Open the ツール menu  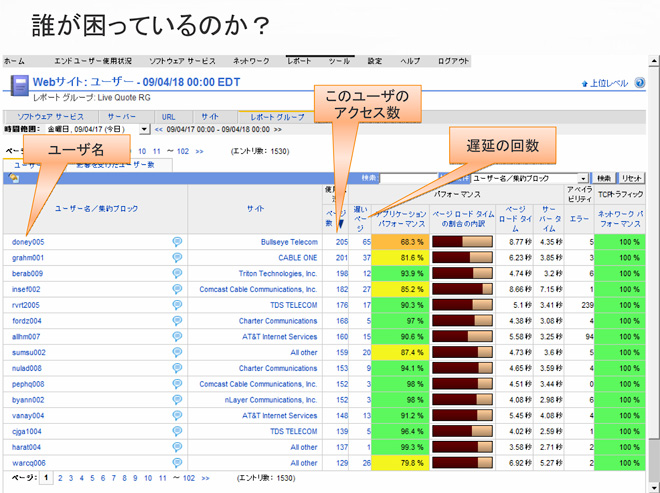tap(339, 61)
